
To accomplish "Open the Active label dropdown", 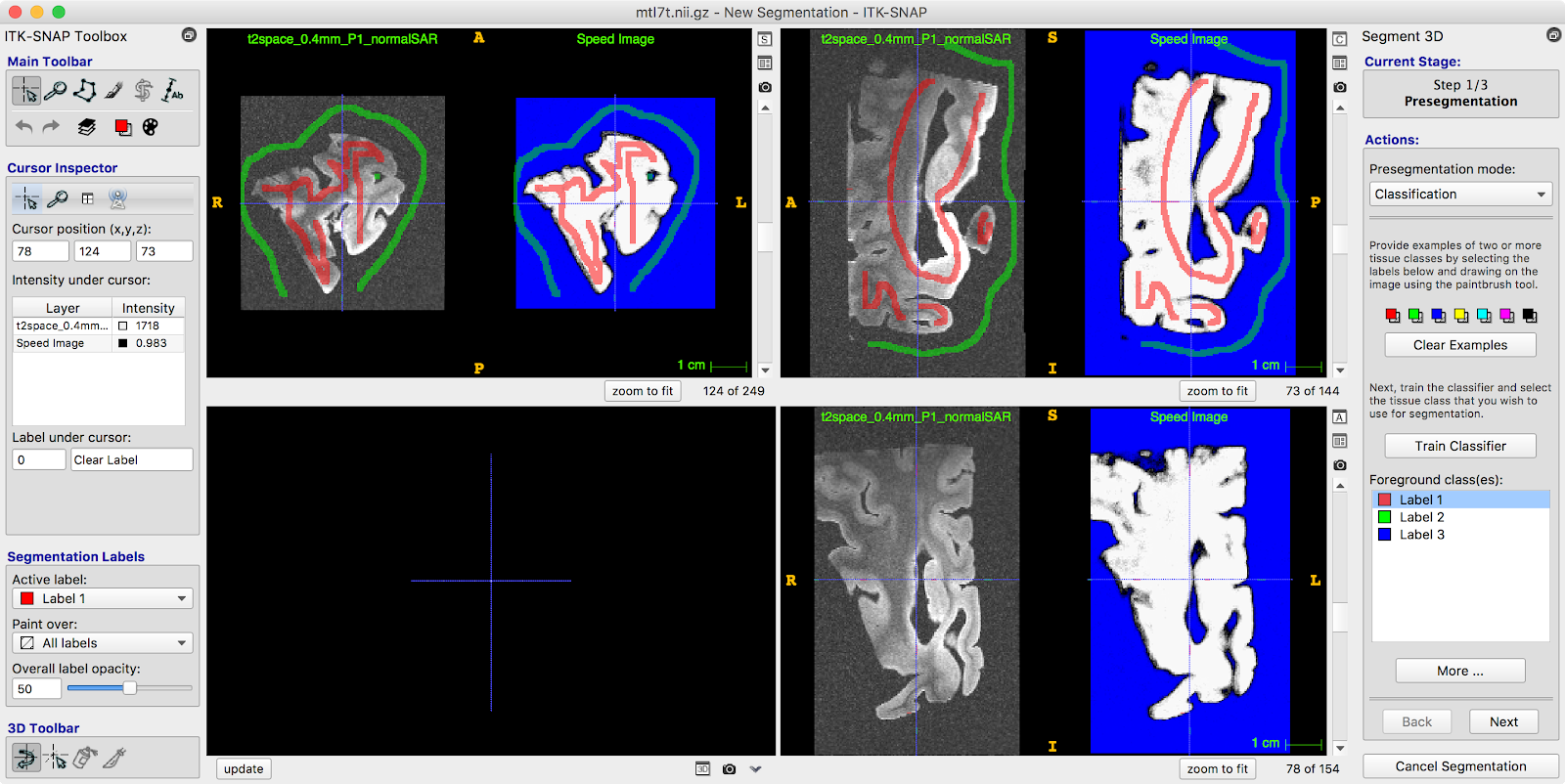I will click(x=102, y=598).
